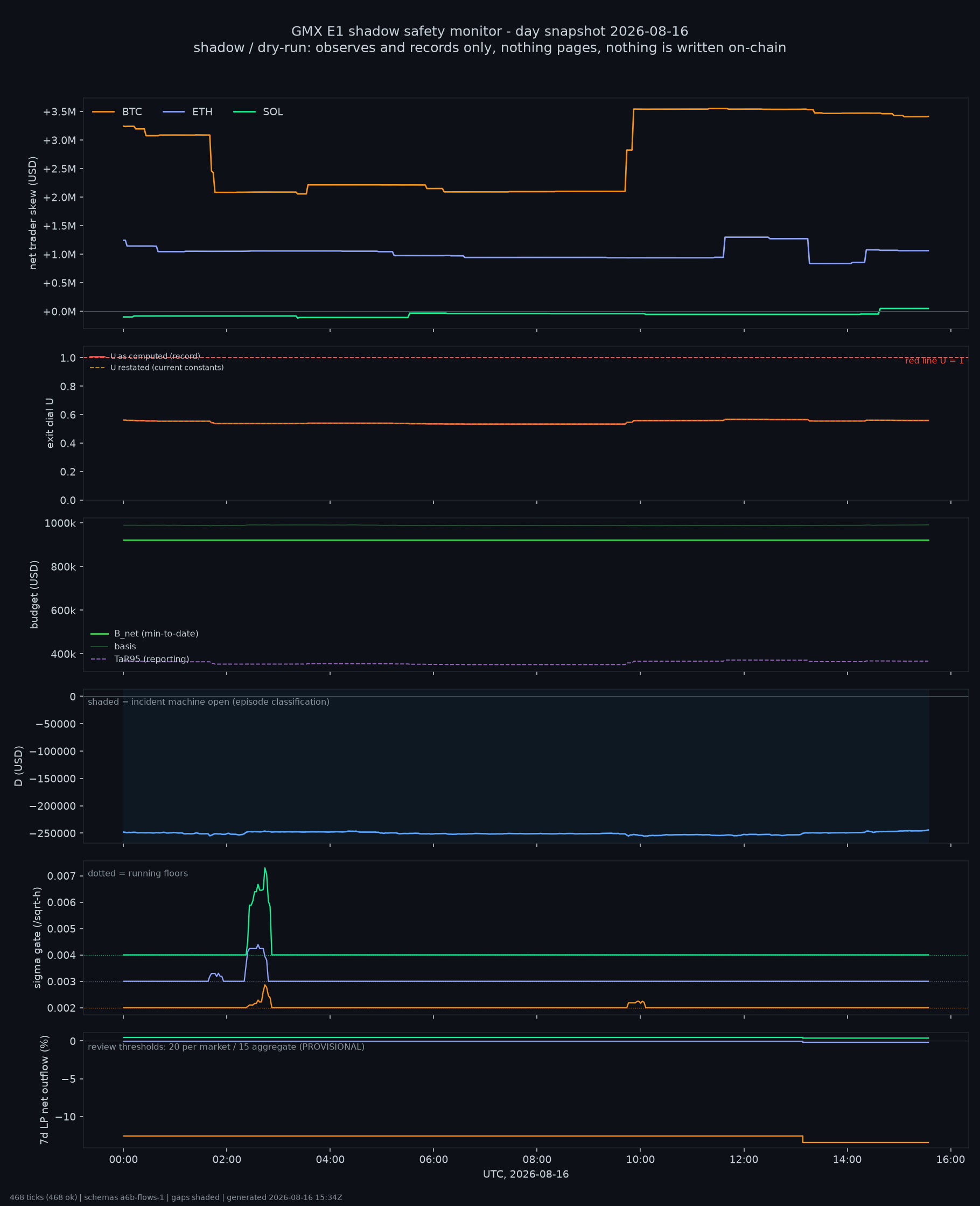Click the U restated legend dashed sample
This screenshot has width=980, height=1206.
coord(97,368)
